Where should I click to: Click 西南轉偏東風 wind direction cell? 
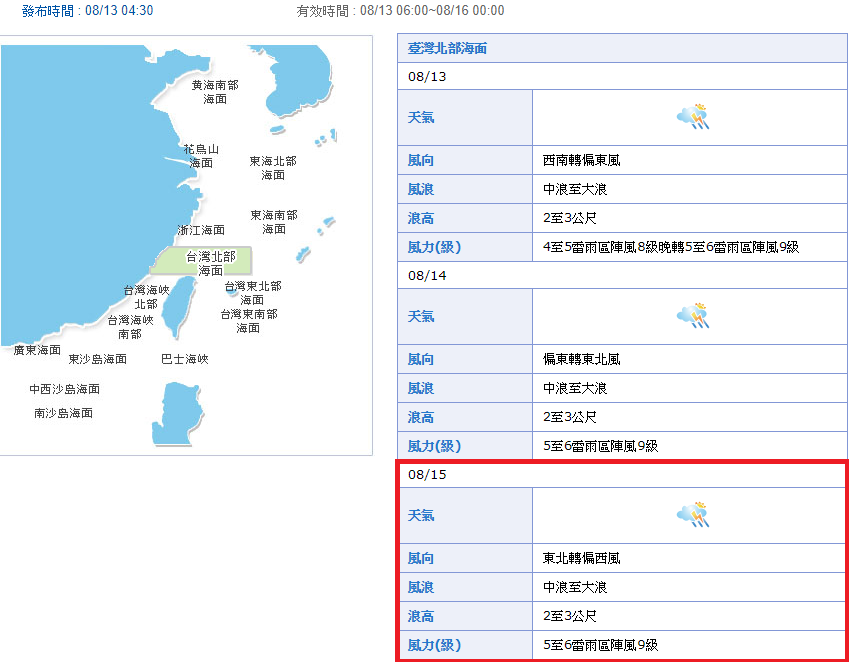(x=690, y=160)
